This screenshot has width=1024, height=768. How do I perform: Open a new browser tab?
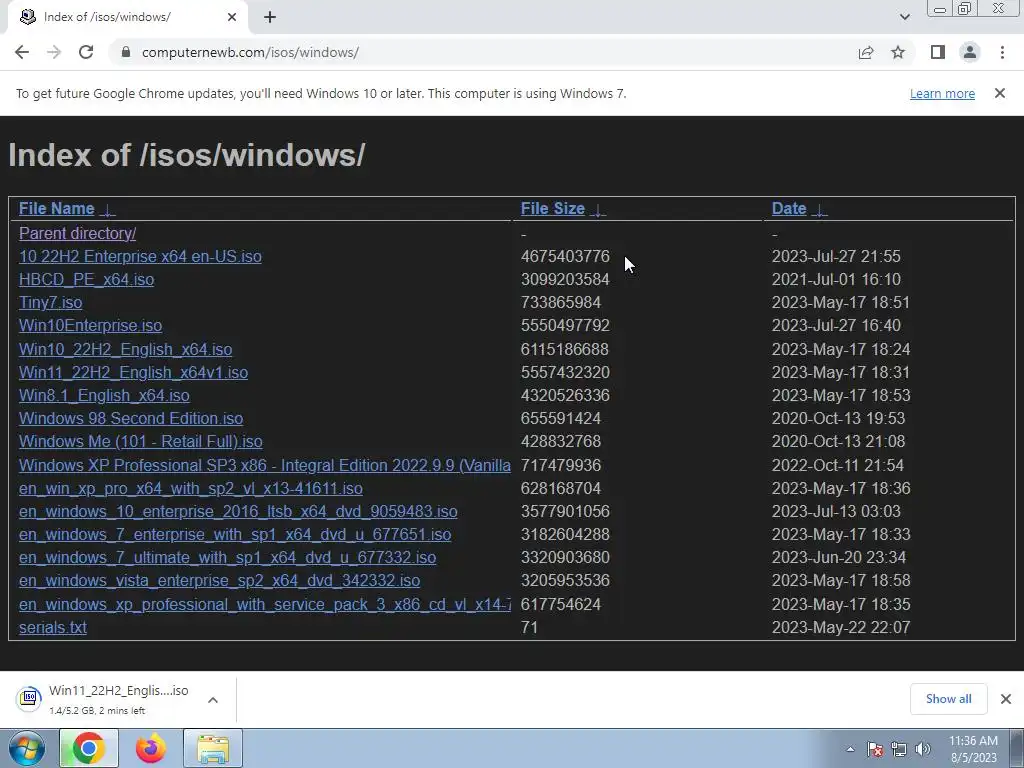pos(270,18)
